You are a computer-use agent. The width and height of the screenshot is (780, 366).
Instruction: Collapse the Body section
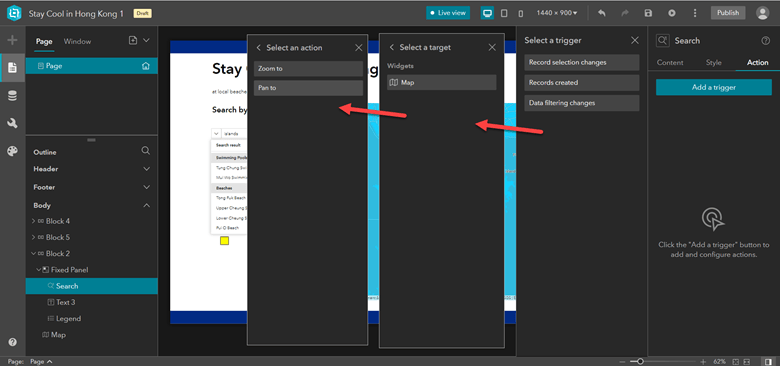point(146,205)
